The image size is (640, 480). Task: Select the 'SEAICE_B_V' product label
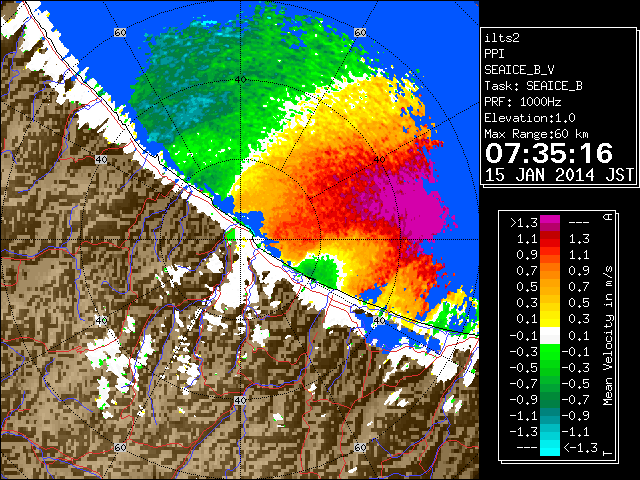[519, 70]
